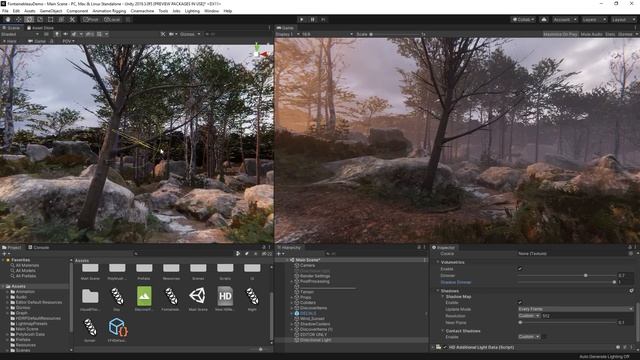Select the Night lighting preset asset
This screenshot has height=360, width=640.
[252, 298]
